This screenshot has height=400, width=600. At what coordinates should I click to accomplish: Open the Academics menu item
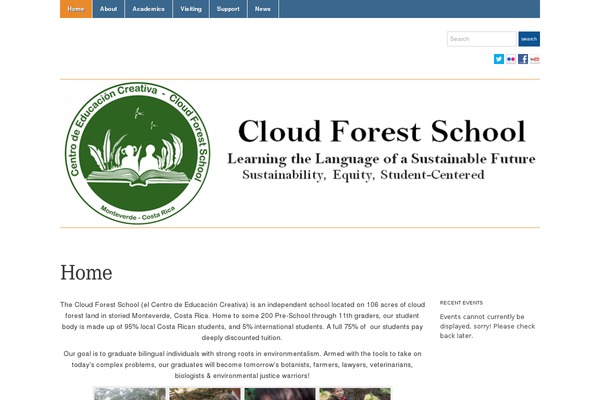(148, 9)
